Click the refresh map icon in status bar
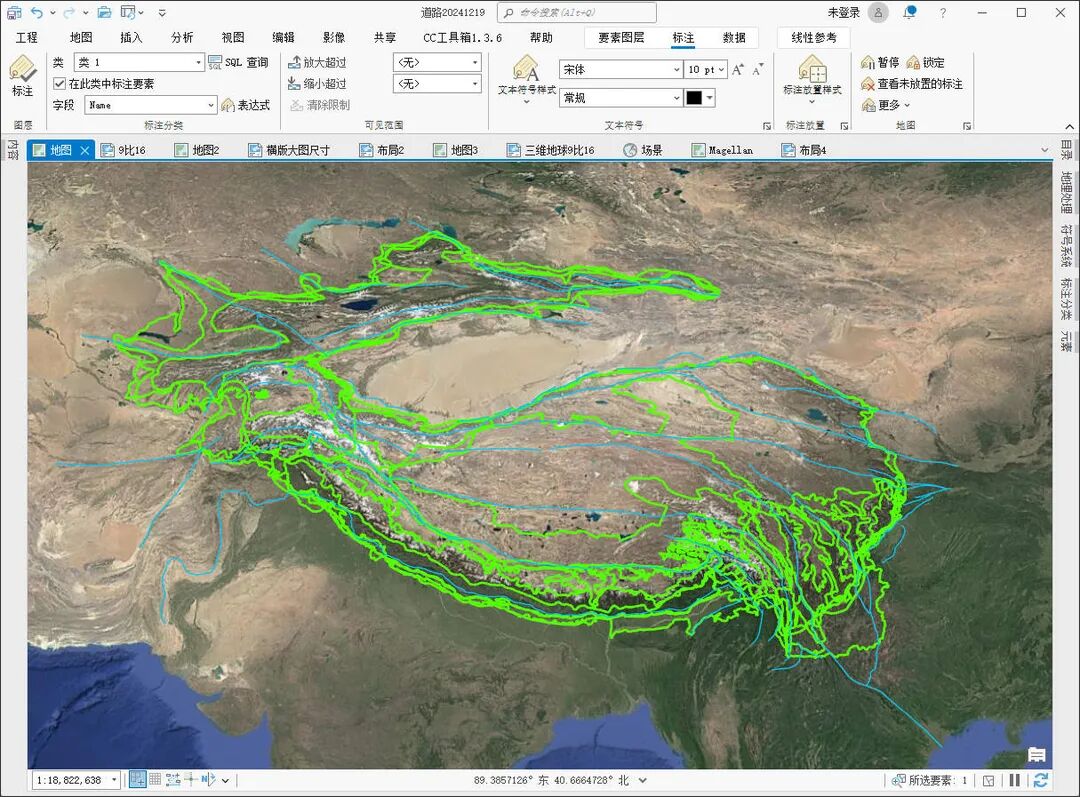Screen dimensions: 1080x797 coord(1041,780)
